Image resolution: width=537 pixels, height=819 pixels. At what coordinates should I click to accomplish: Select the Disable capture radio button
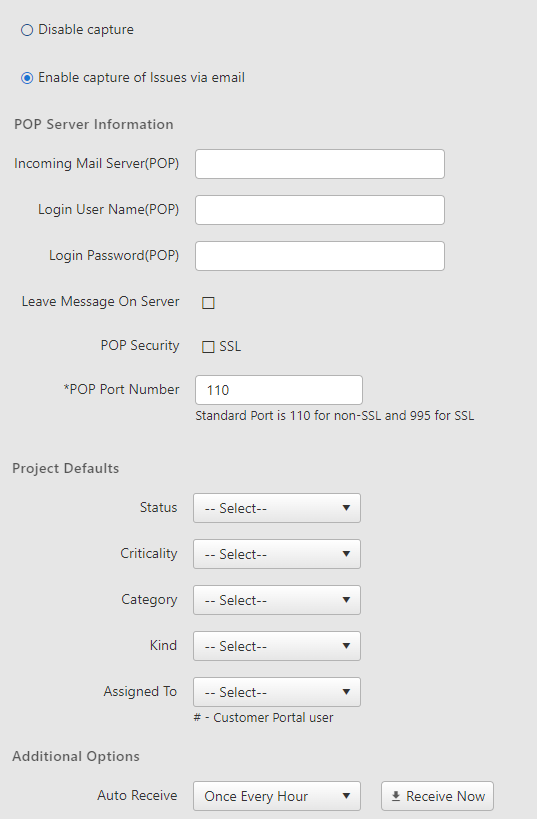[27, 30]
